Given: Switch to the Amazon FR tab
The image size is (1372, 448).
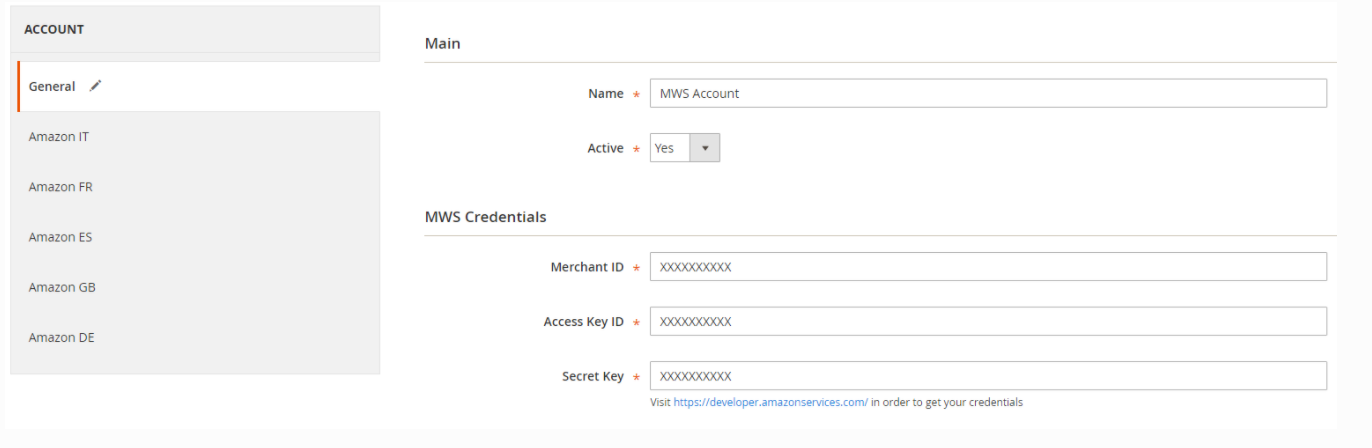Looking at the screenshot, I should click(196, 187).
